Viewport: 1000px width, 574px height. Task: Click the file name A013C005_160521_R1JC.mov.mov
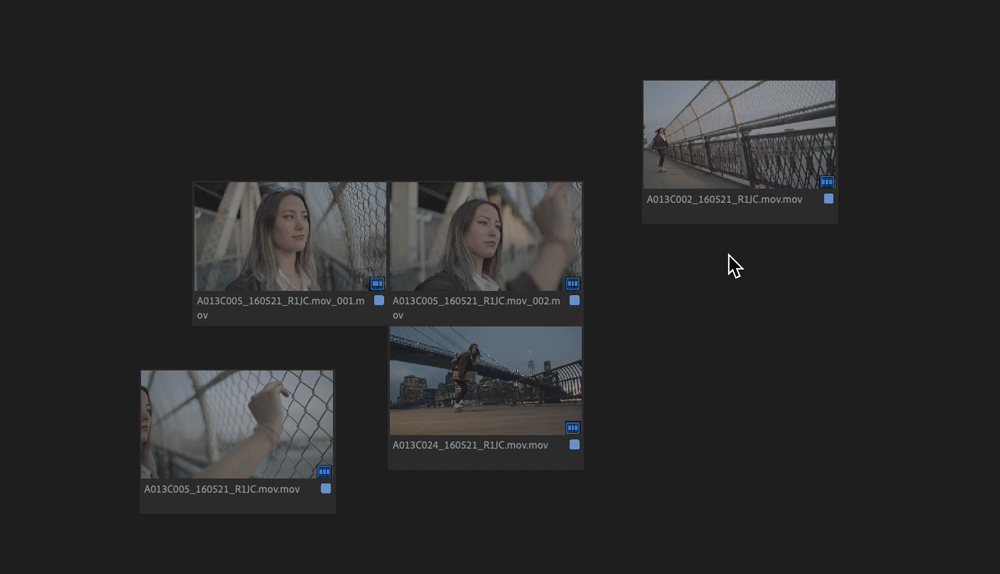(222, 489)
